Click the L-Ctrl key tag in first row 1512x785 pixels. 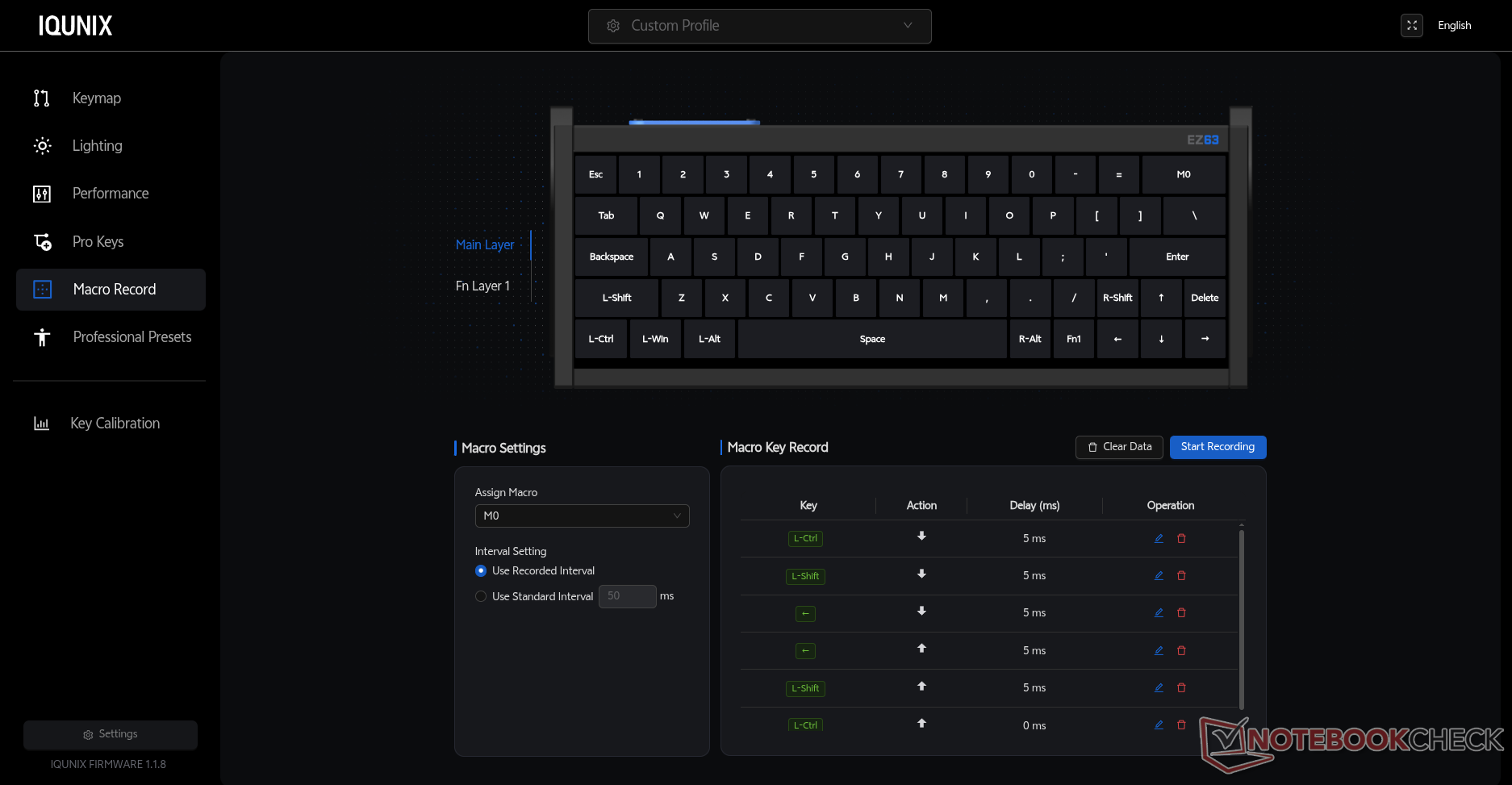point(805,538)
